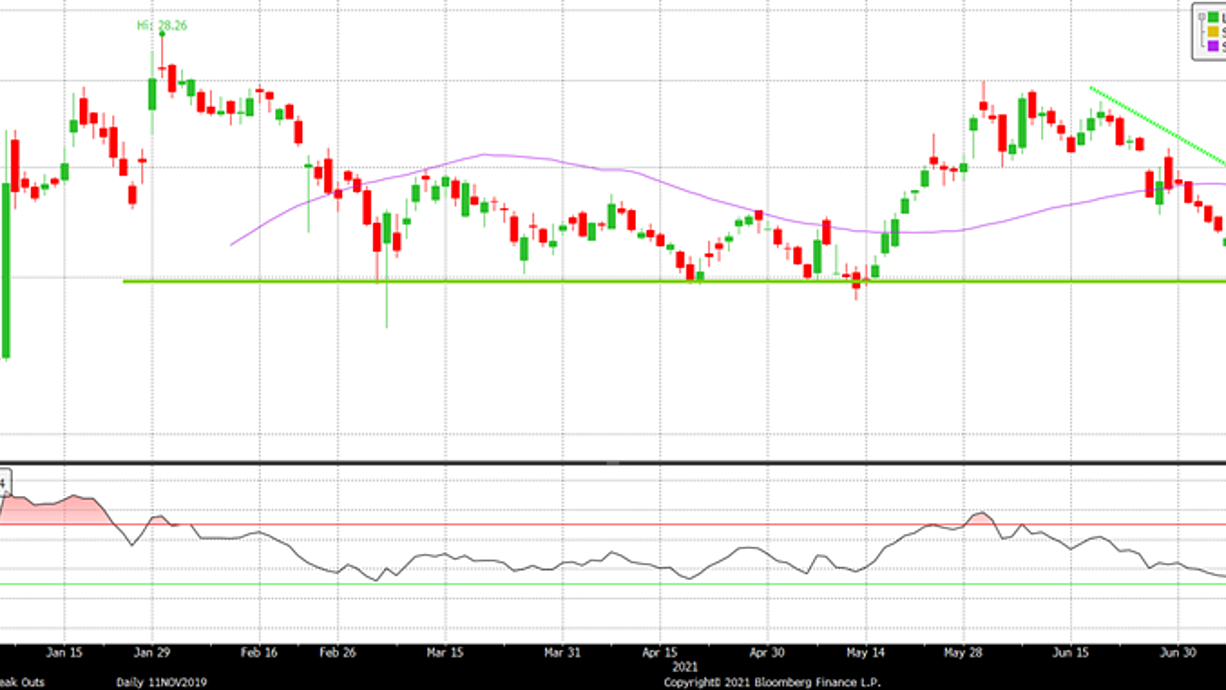The width and height of the screenshot is (1226, 690).
Task: Click the Feb 26 date axis label
Action: (x=338, y=652)
